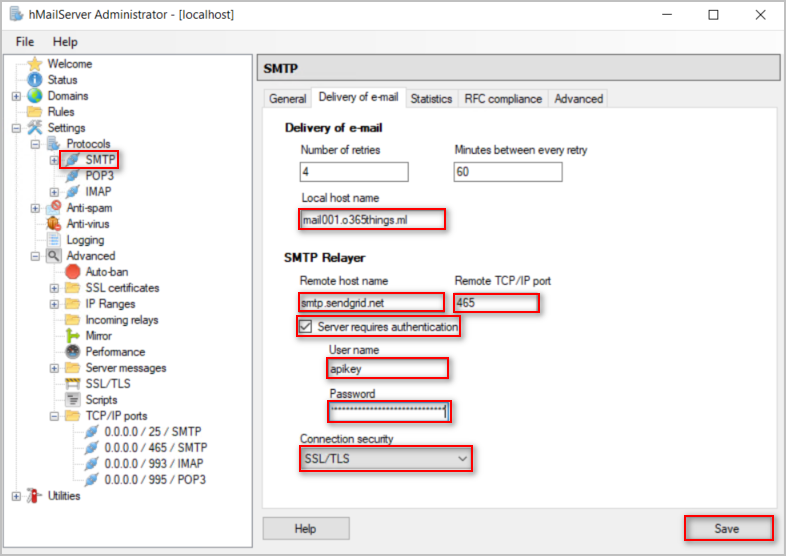
Task: Open the Help menu
Action: (x=65, y=42)
